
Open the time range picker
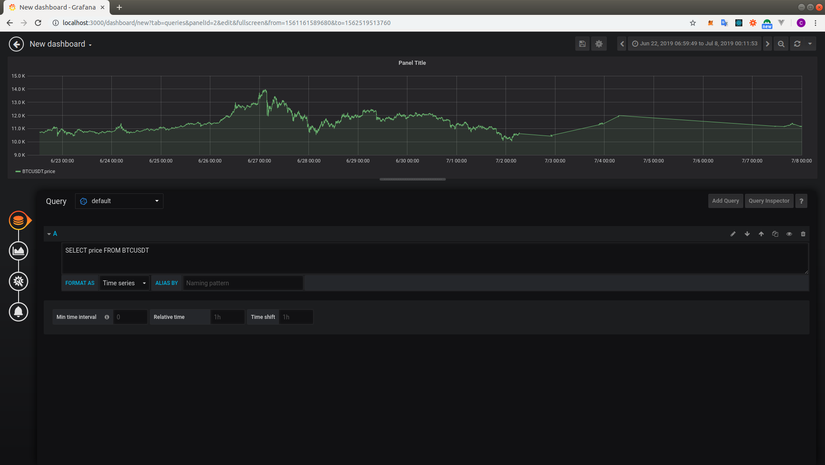(695, 44)
